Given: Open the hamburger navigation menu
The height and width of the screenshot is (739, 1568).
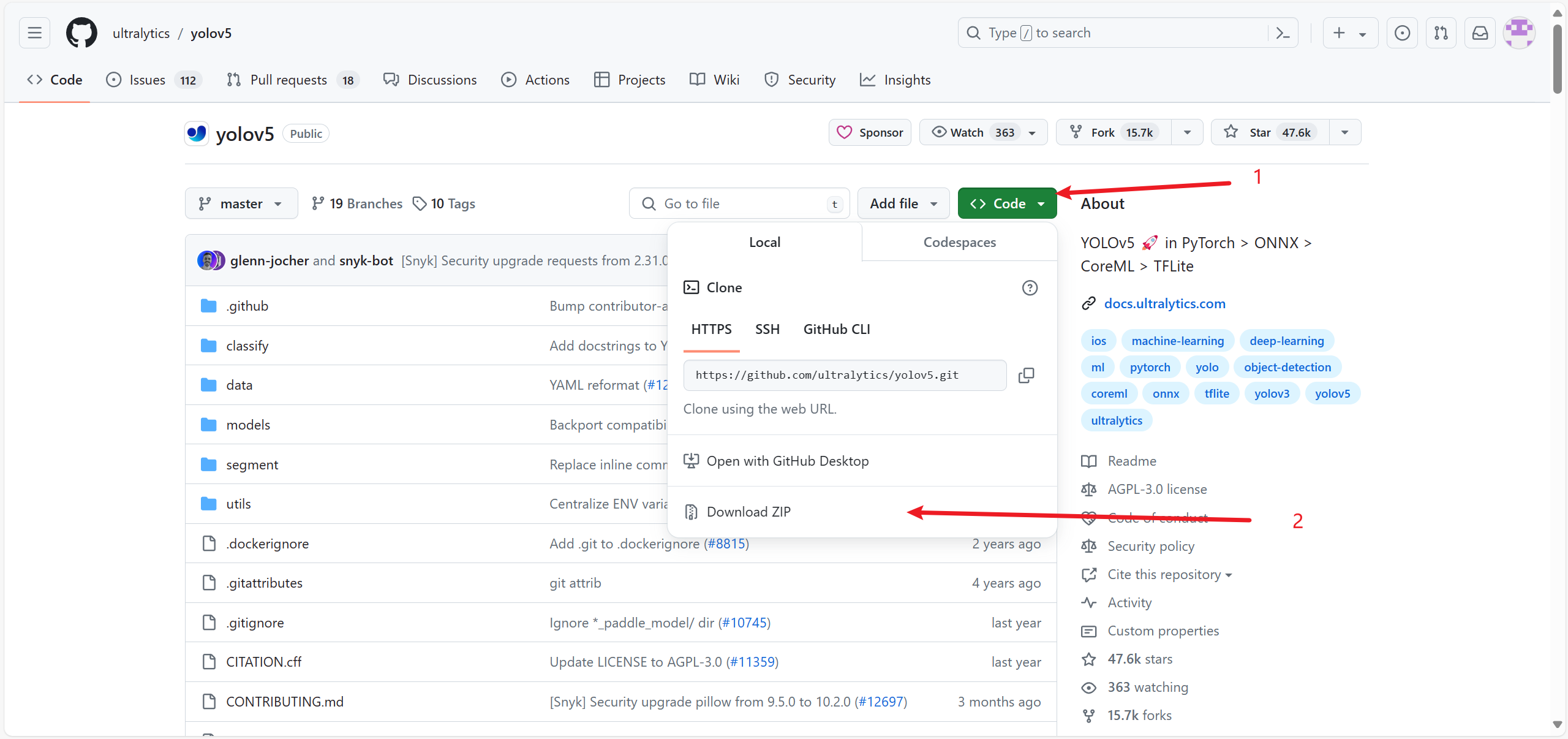Looking at the screenshot, I should (x=34, y=33).
